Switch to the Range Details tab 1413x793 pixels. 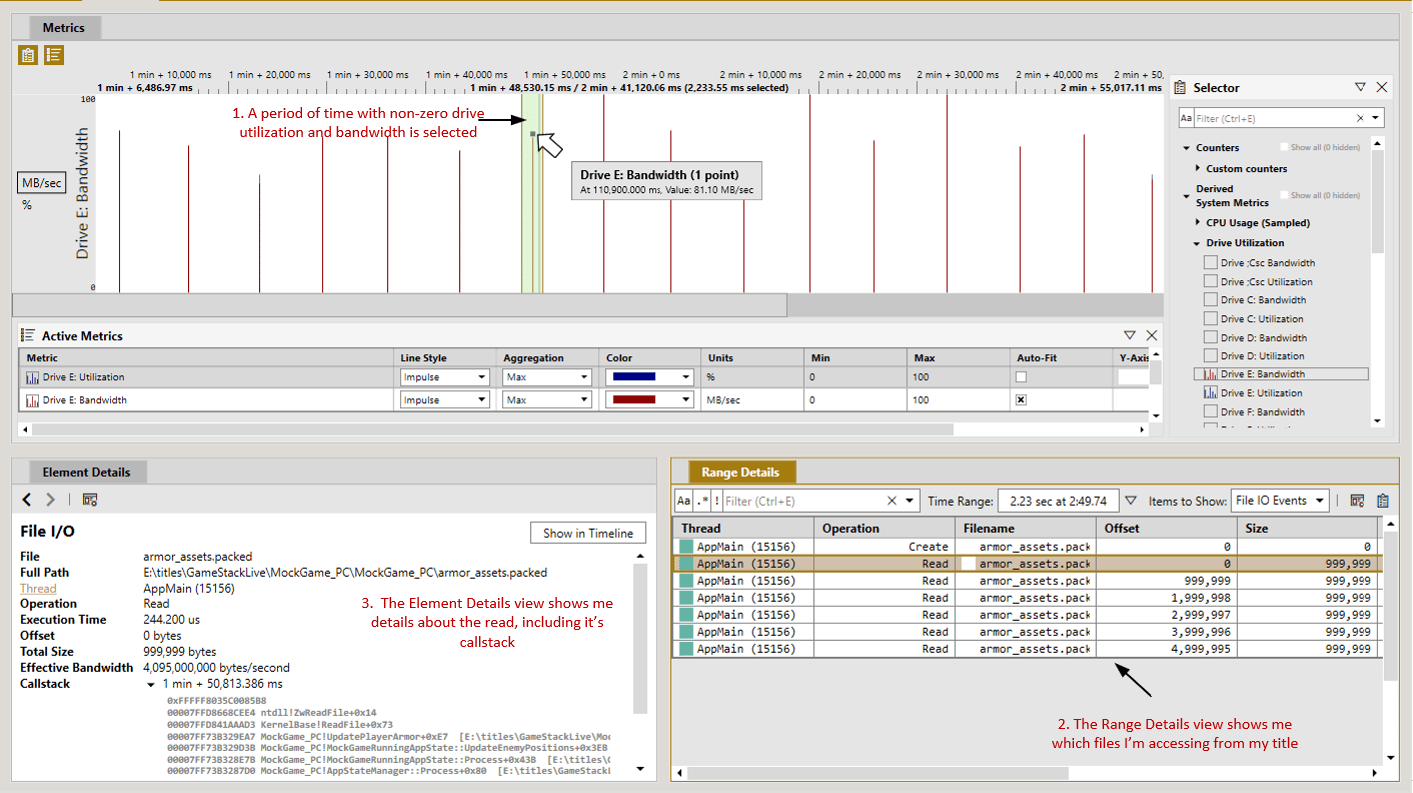[x=740, y=472]
